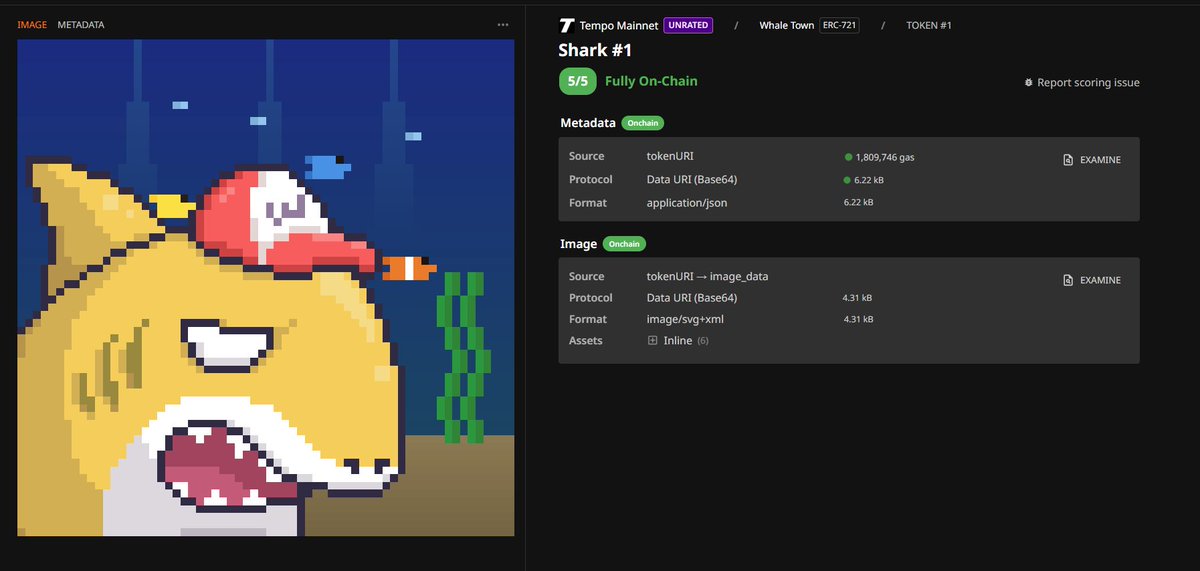
Task: Click the tokenURI → image_data source value
Action: pos(707,276)
